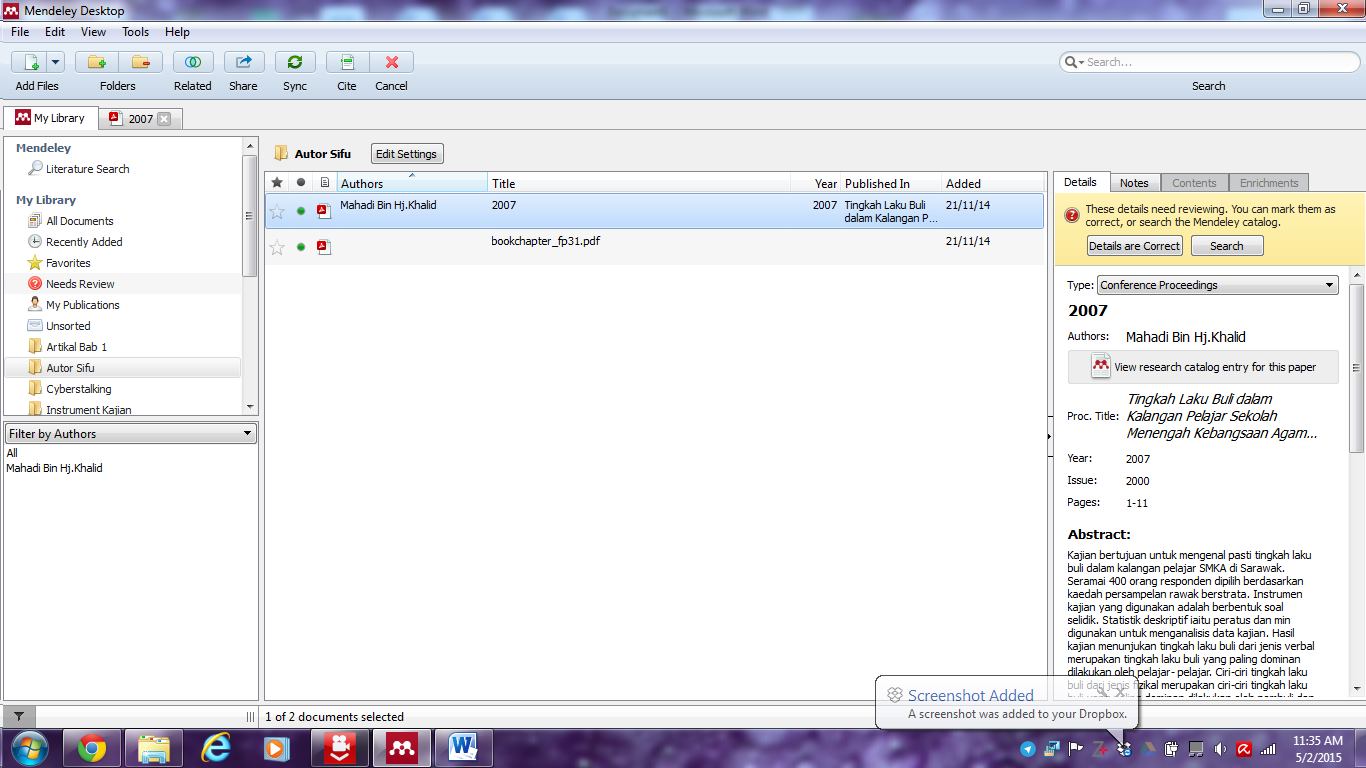The width and height of the screenshot is (1366, 768).
Task: Open the PDF icon of the 2007 document
Action: click(x=324, y=211)
